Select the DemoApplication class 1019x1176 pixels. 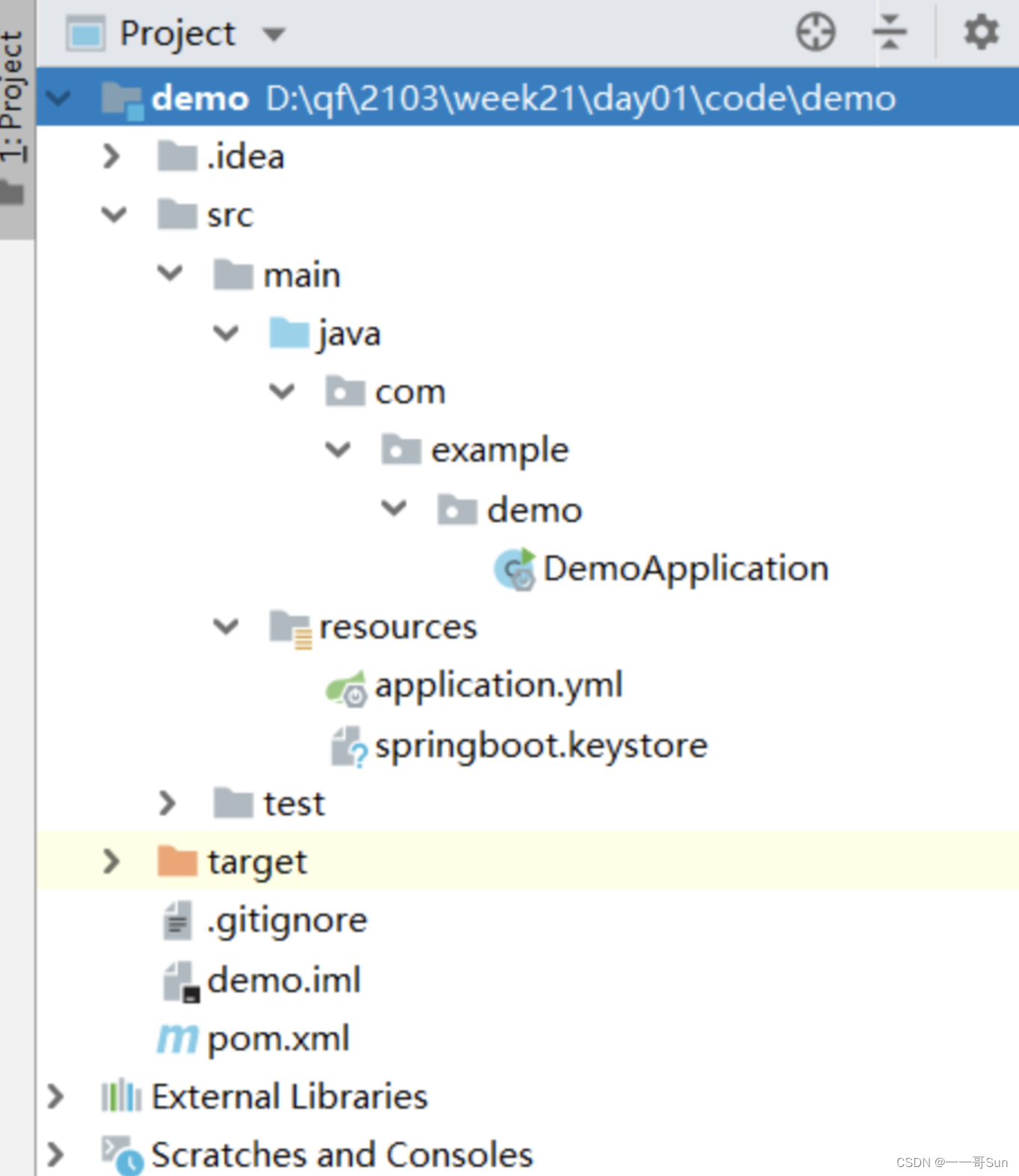tap(686, 569)
